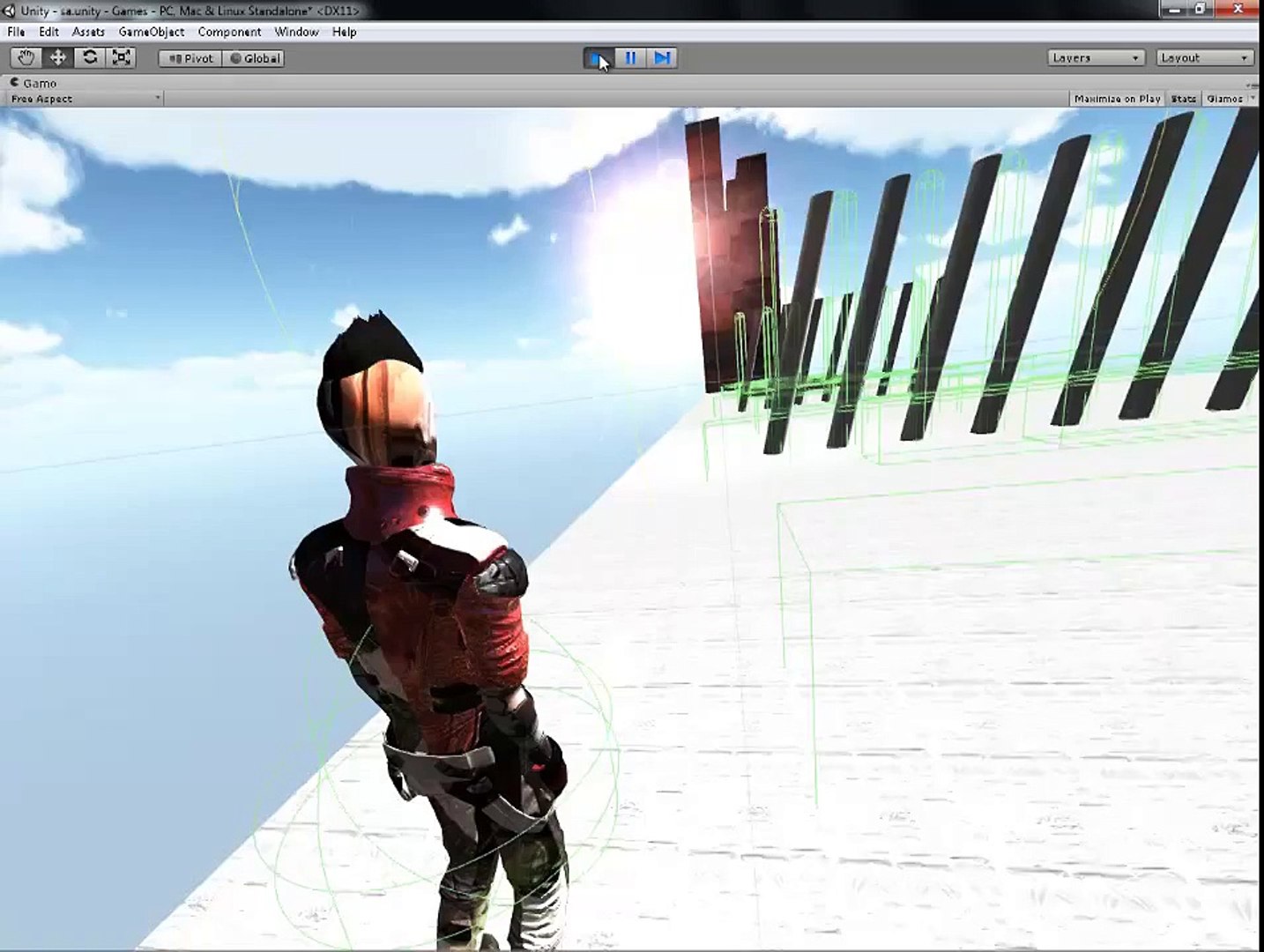Select the Rotate tool
This screenshot has width=1264, height=952.
point(90,58)
